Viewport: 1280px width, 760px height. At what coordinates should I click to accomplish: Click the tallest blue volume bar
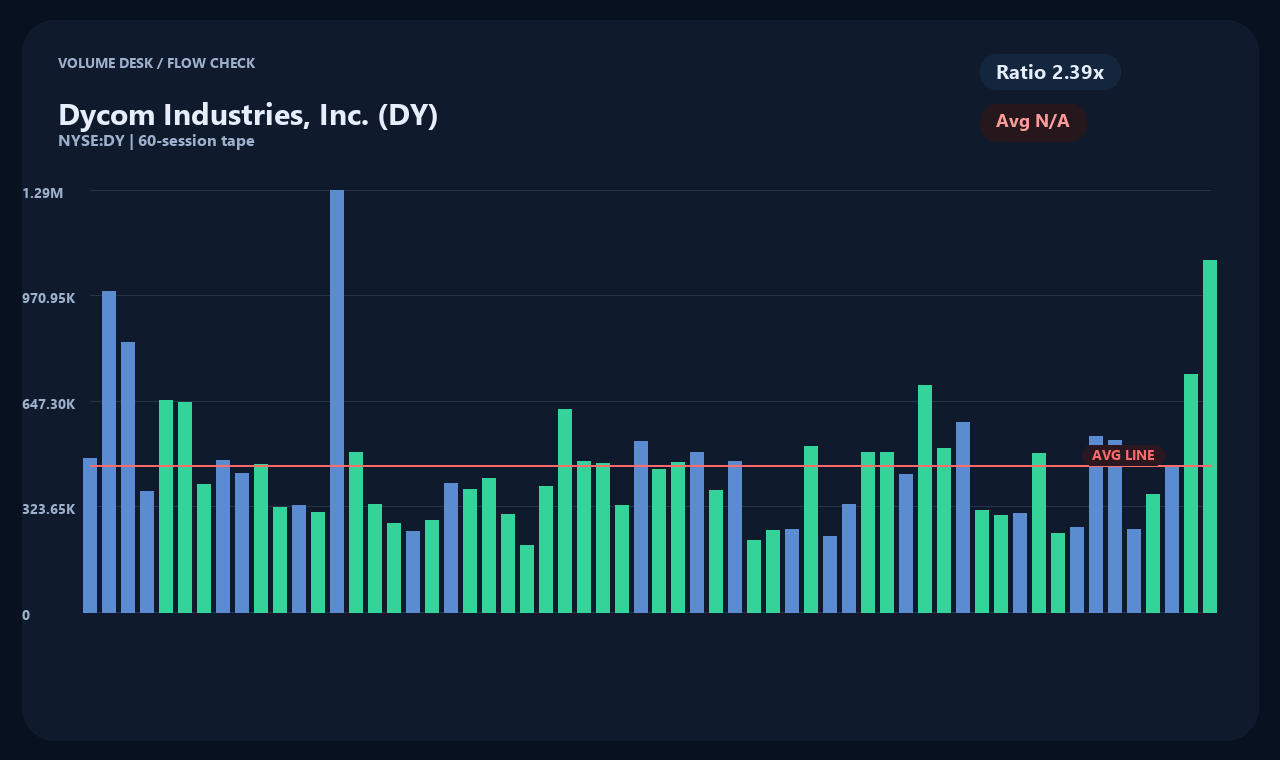point(337,401)
